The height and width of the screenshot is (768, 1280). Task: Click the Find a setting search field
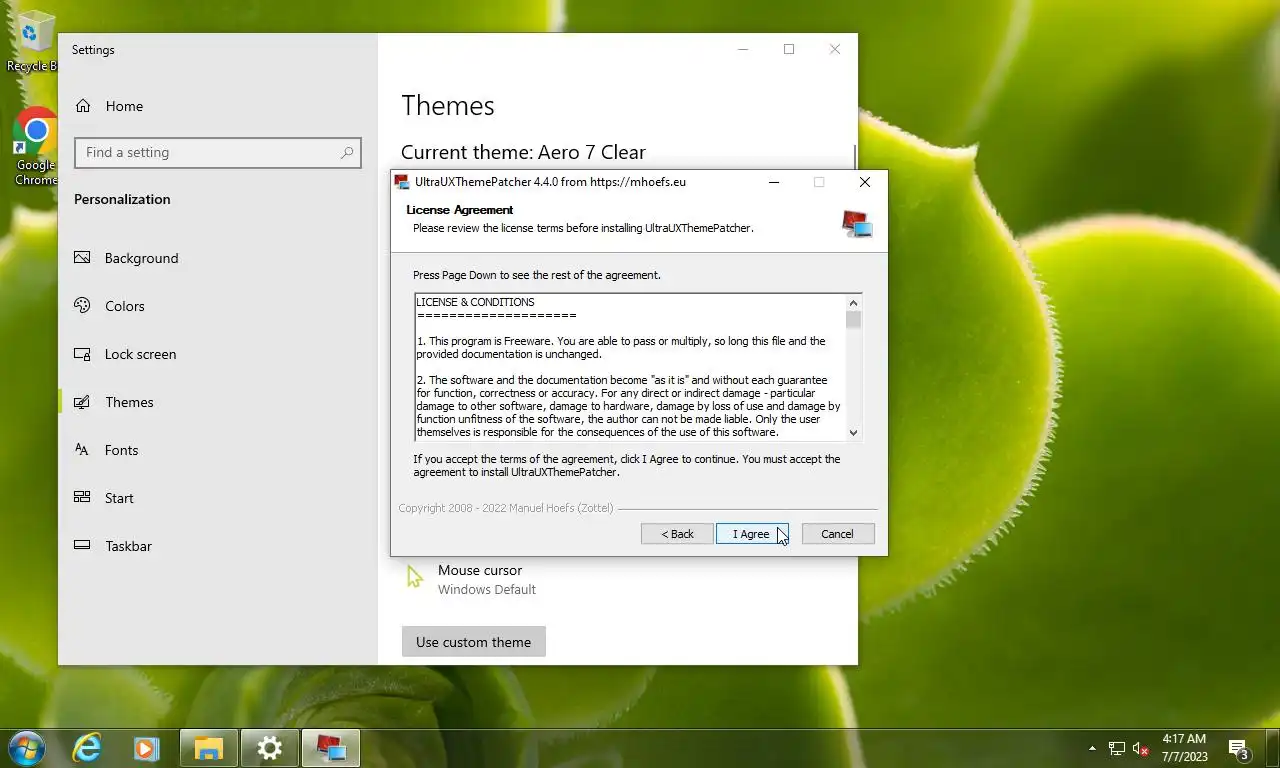pos(218,152)
